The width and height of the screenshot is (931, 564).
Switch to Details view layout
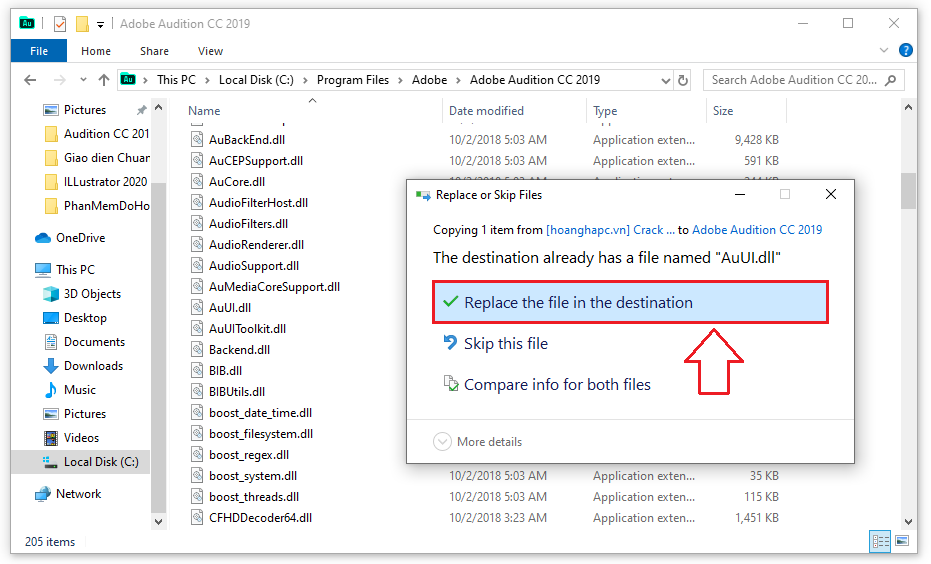pyautogui.click(x=880, y=541)
